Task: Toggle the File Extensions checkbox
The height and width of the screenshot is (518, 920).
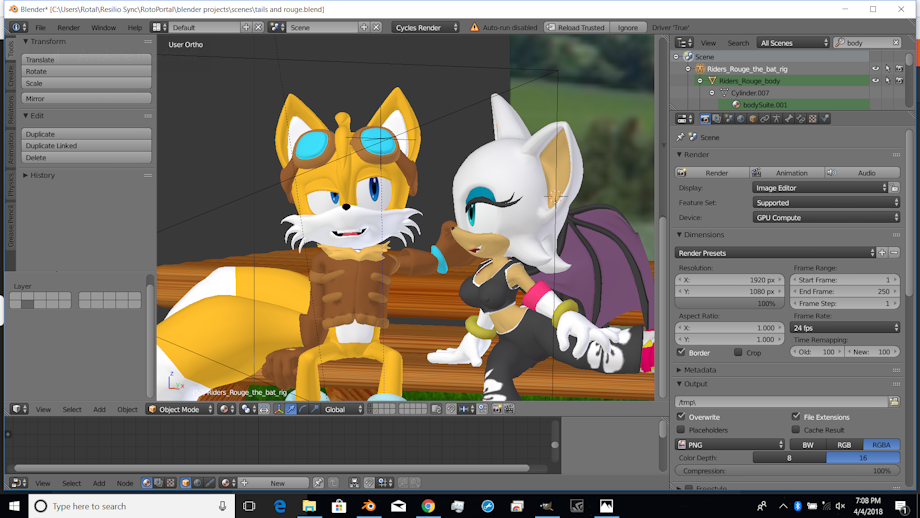Action: pyautogui.click(x=796, y=417)
